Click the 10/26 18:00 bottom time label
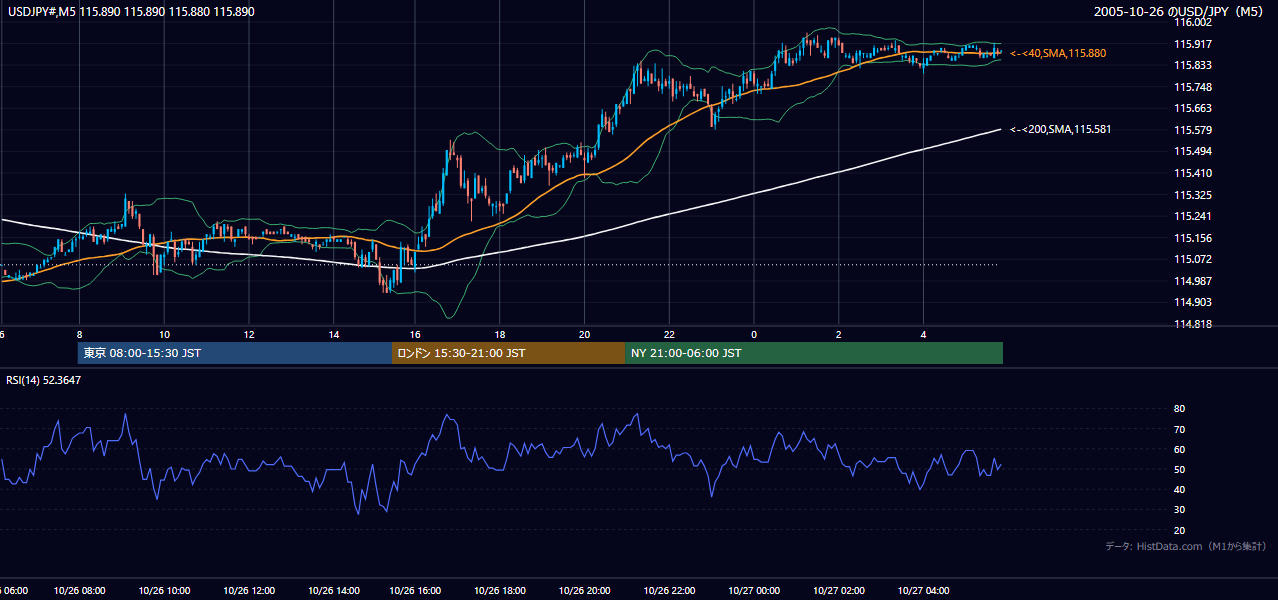The image size is (1278, 600). point(502,591)
